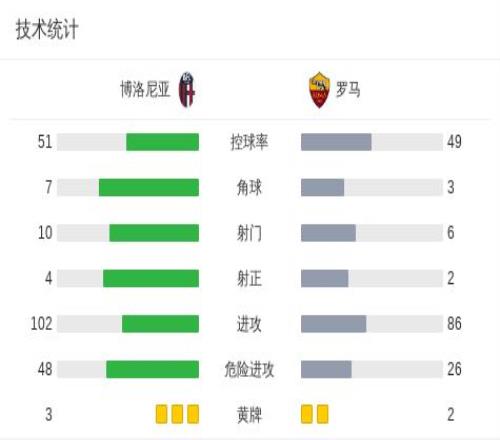This screenshot has height=440, width=500.
Task: Open the 技术统计 section heading
Action: [x=47, y=30]
